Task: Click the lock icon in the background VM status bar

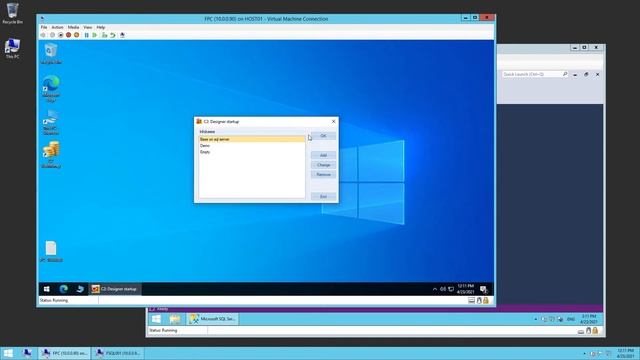Action: click(596, 331)
